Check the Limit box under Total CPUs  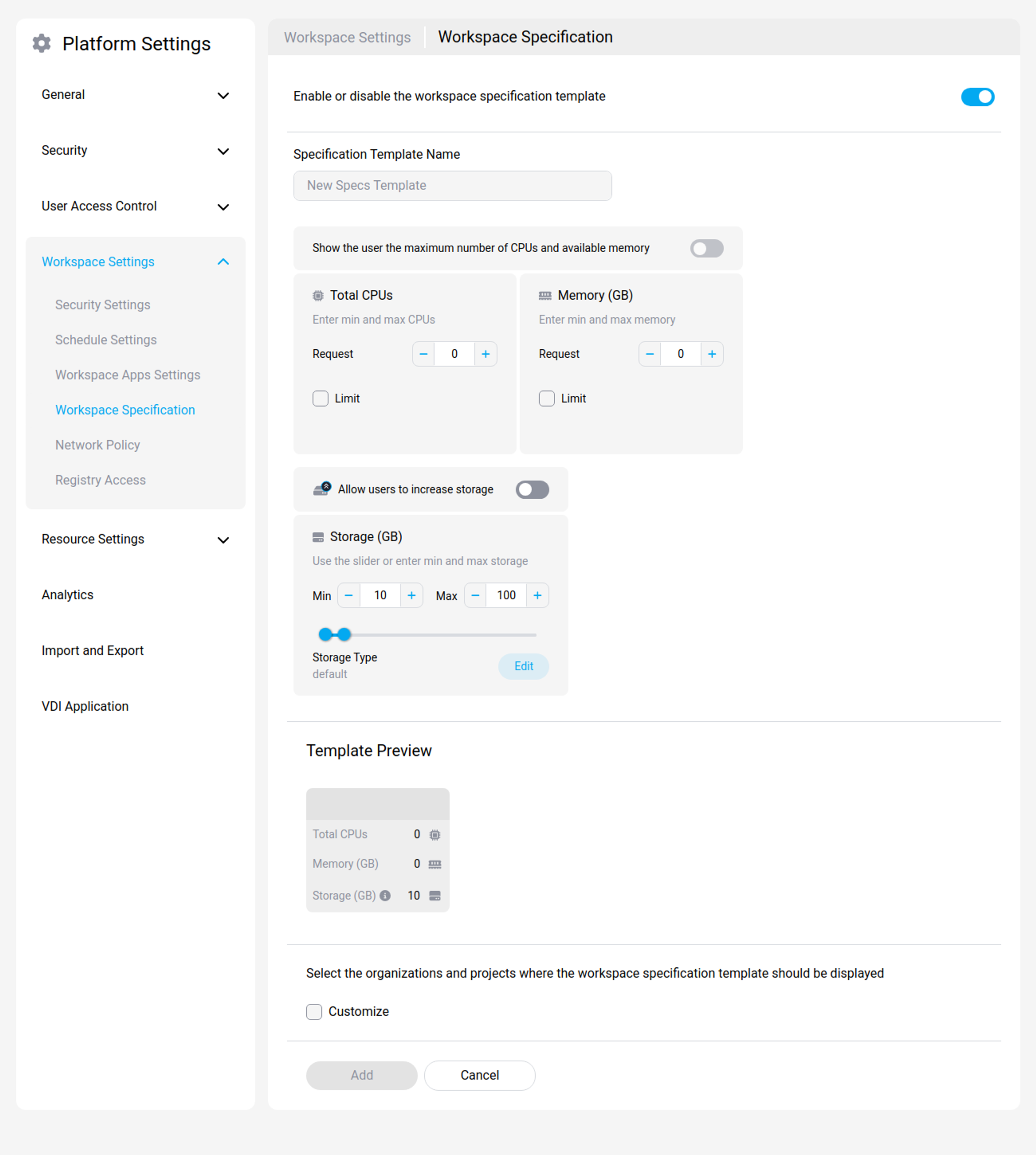coord(320,398)
